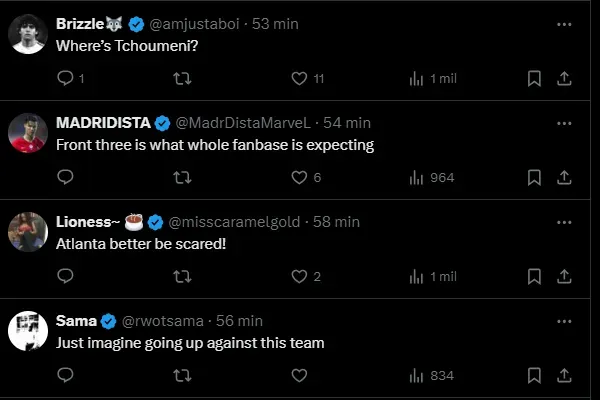Image resolution: width=600 pixels, height=400 pixels.
Task: Open the 58 min timestamp on Lioness's tweet
Action: click(336, 221)
